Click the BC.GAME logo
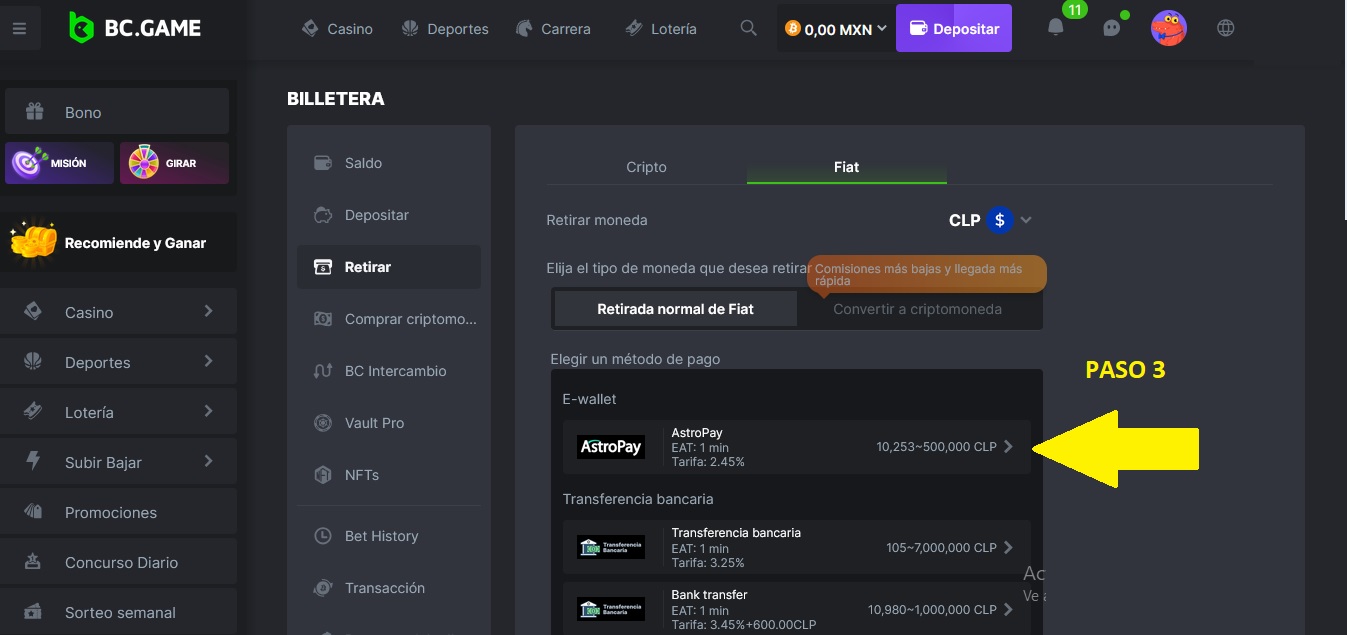The image size is (1347, 635). [135, 28]
